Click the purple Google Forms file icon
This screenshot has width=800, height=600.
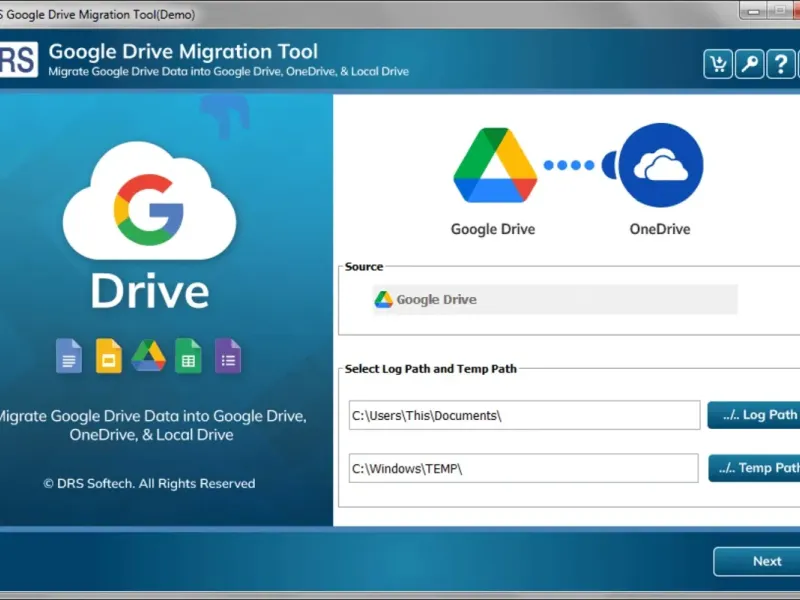click(x=228, y=356)
